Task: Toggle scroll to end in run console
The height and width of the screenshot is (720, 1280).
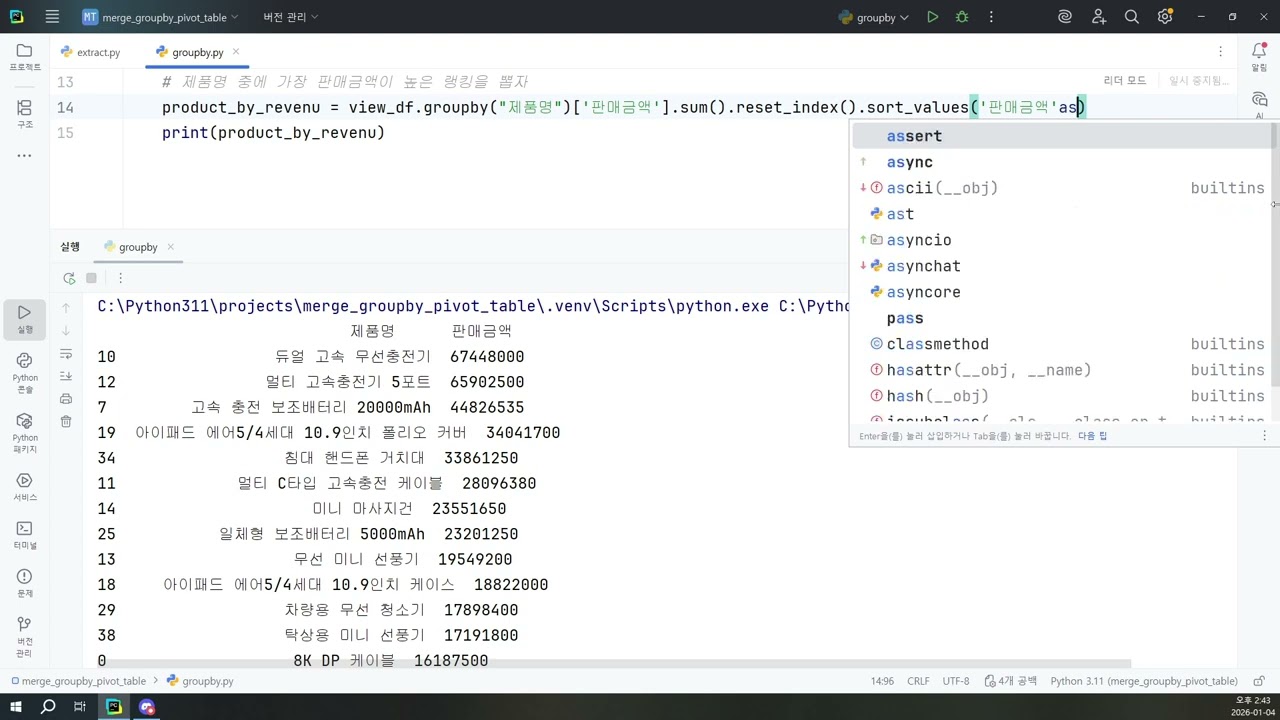Action: click(66, 376)
